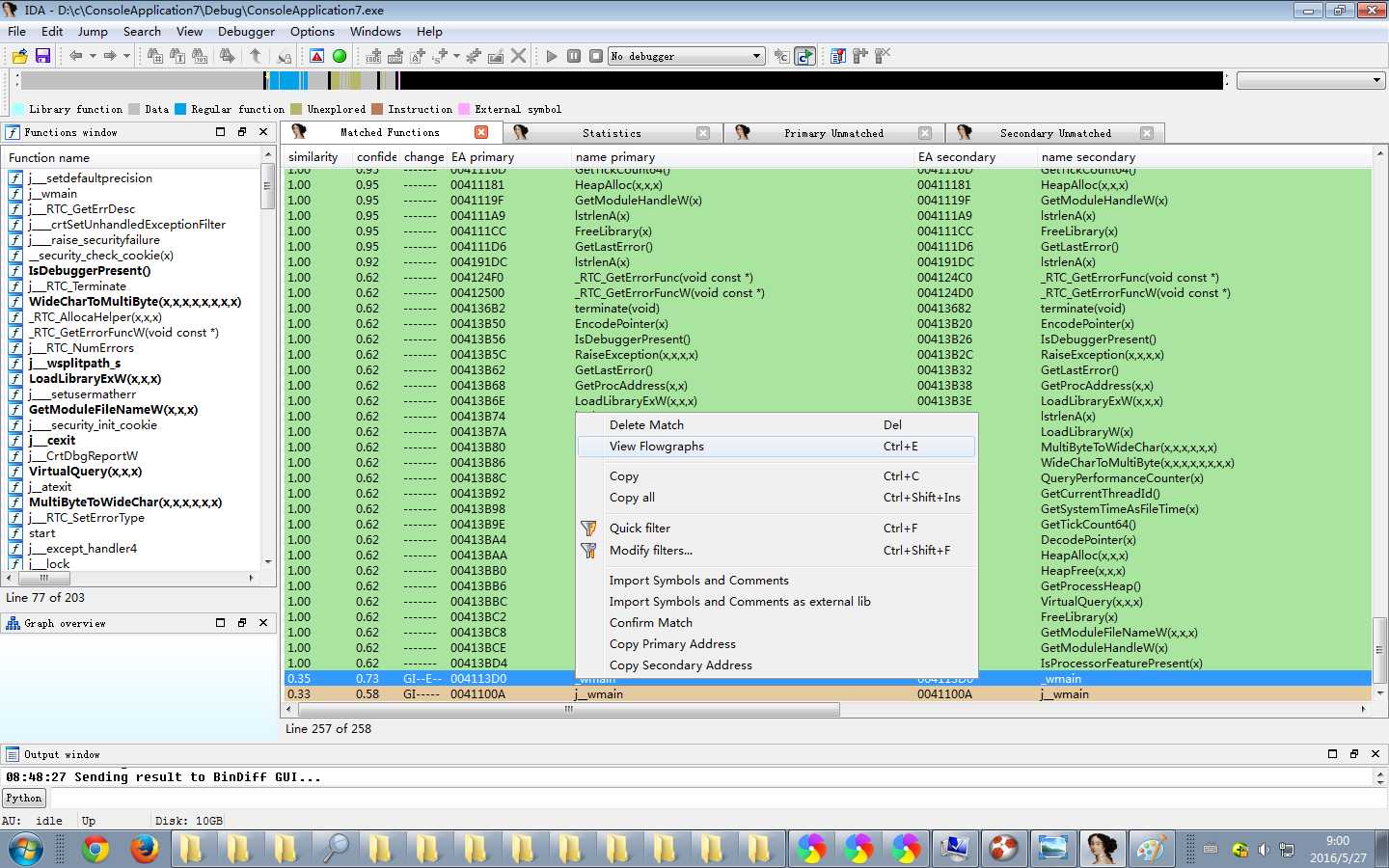Expand the empty combo box right of navigation band

click(x=1375, y=81)
